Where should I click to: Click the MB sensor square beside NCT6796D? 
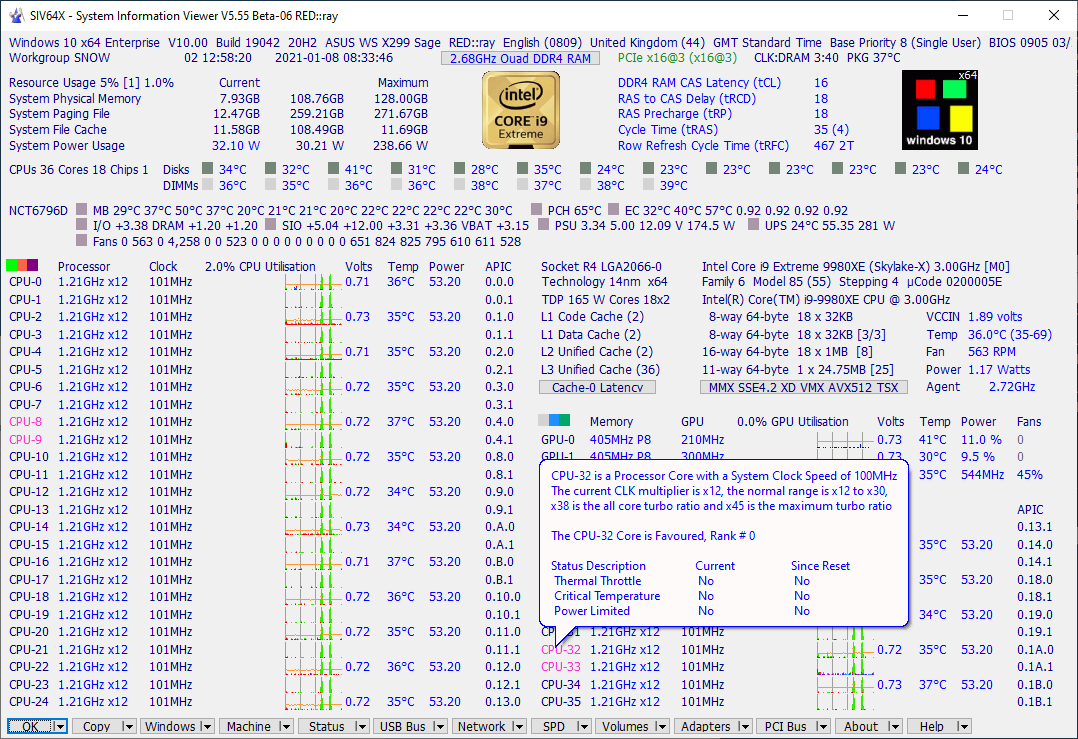tap(82, 209)
